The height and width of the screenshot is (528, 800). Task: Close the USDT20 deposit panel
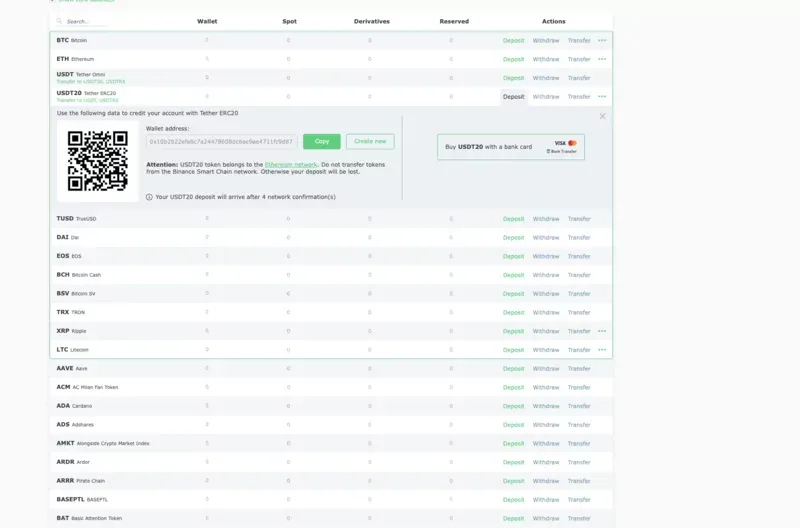[x=603, y=116]
